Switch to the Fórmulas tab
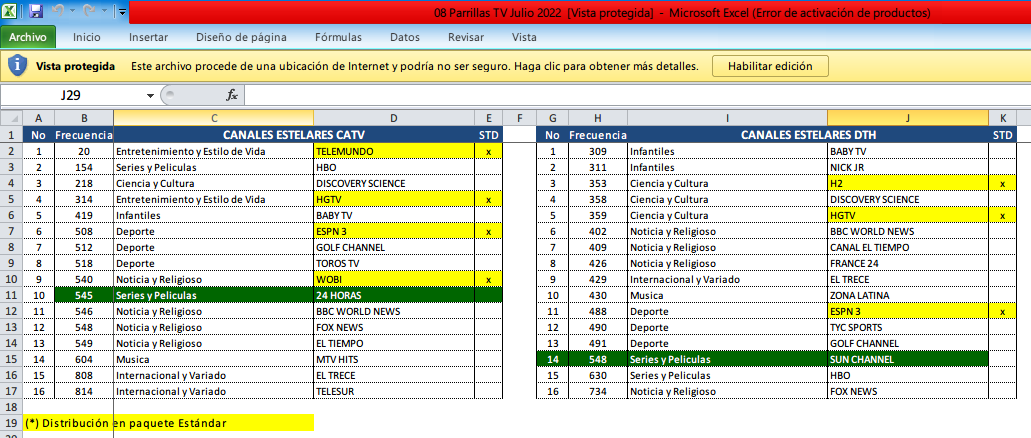This screenshot has width=1031, height=438. (338, 37)
